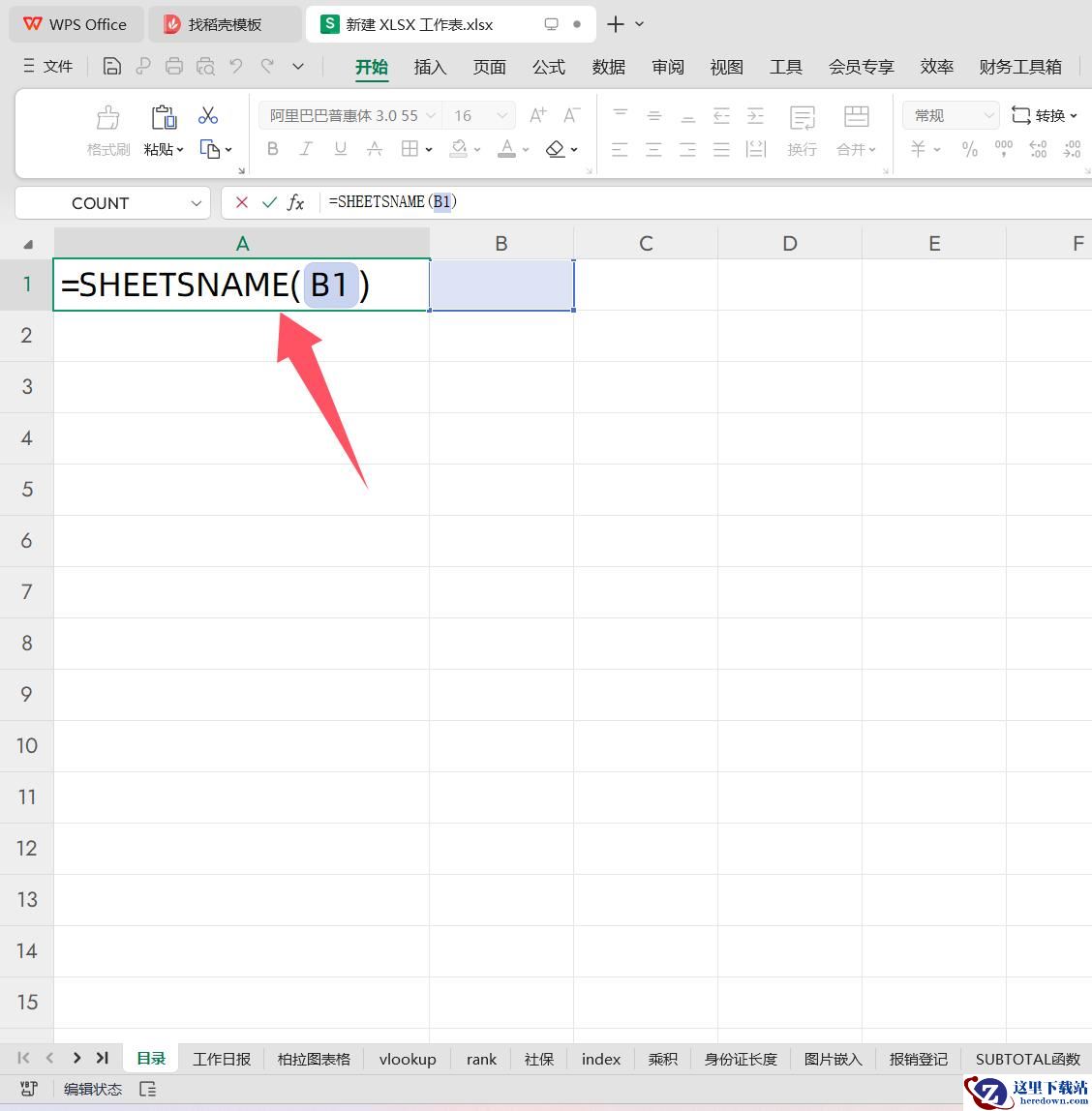
Task: Switch to 数据 ribbon tab
Action: pyautogui.click(x=608, y=68)
